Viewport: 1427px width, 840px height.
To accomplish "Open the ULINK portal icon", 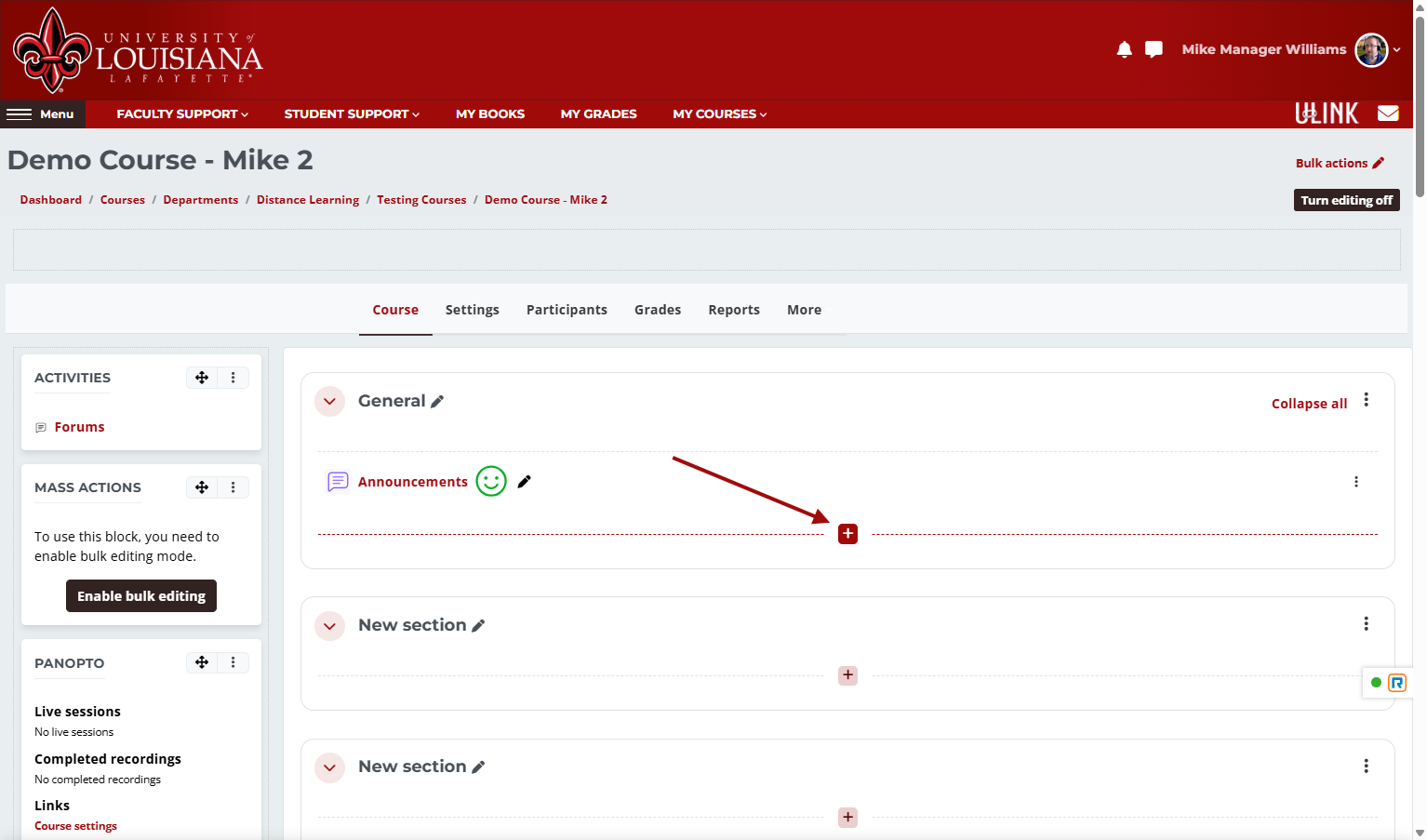I will click(x=1327, y=113).
